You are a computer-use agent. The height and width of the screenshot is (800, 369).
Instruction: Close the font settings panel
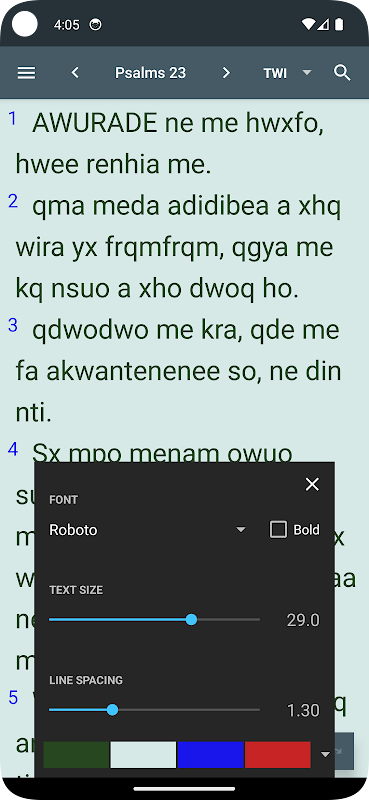[312, 484]
